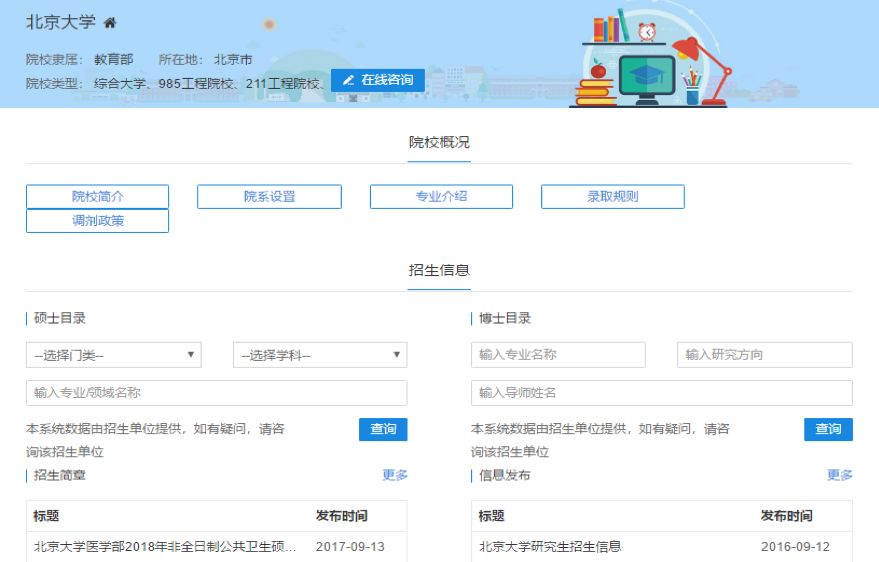
Task: Click 更多 link next to 信息发布
Action: click(840, 475)
